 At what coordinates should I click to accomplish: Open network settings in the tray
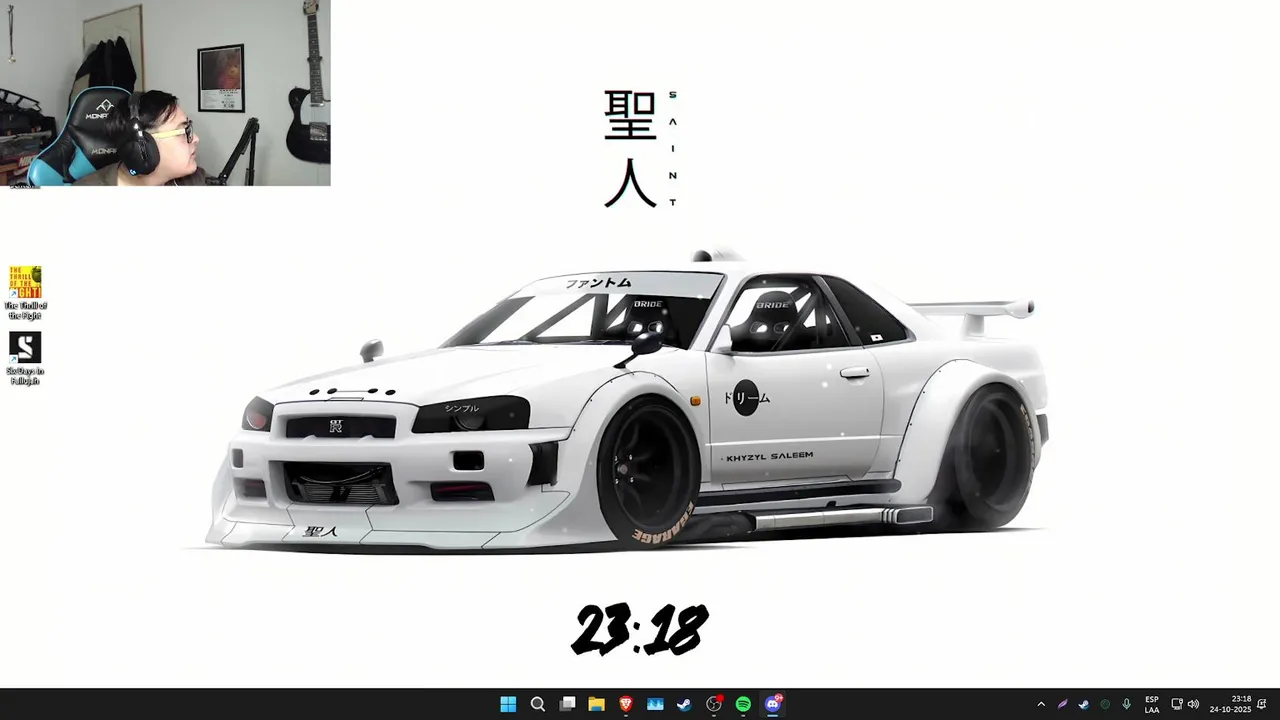click(x=1177, y=704)
